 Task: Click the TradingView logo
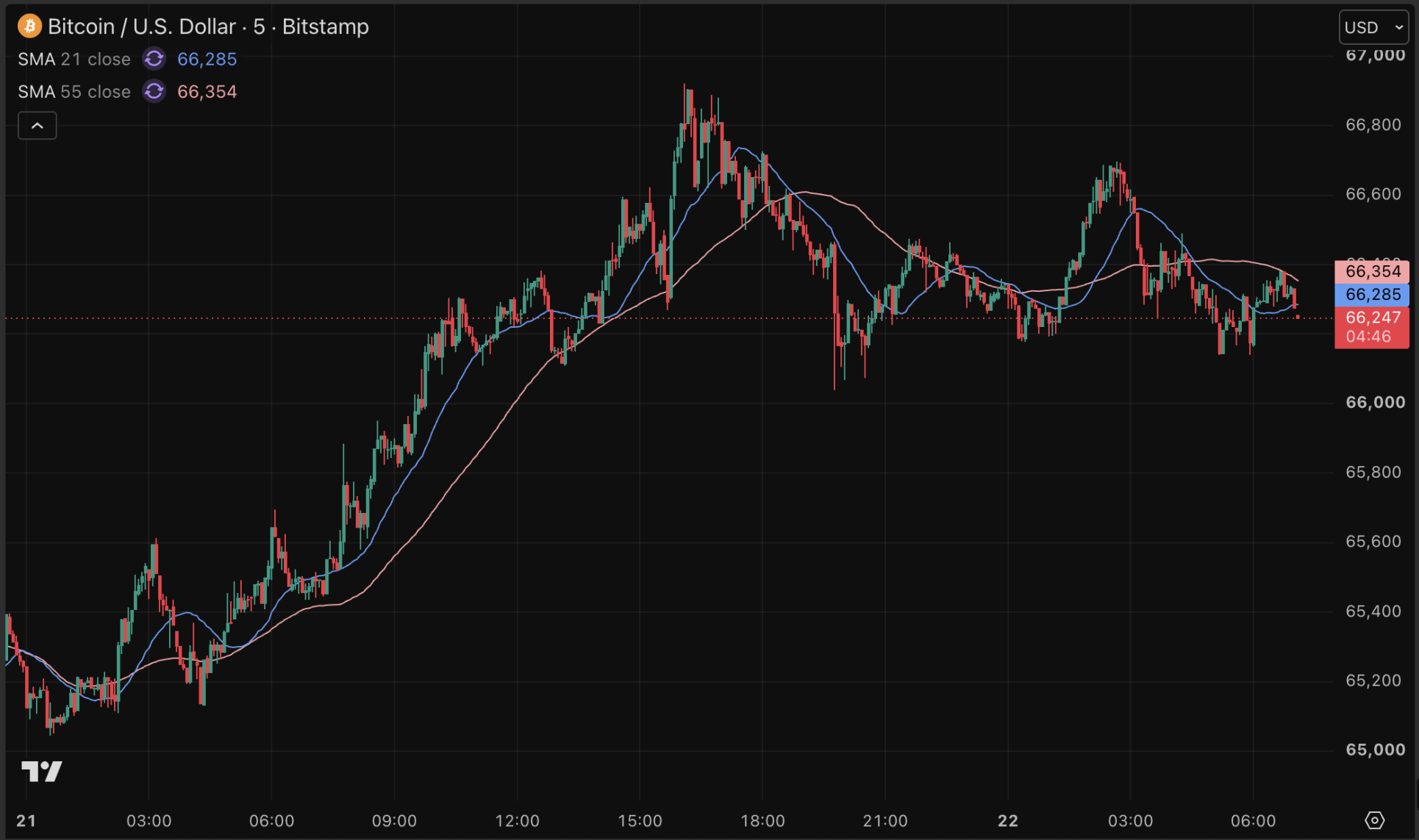tap(42, 771)
